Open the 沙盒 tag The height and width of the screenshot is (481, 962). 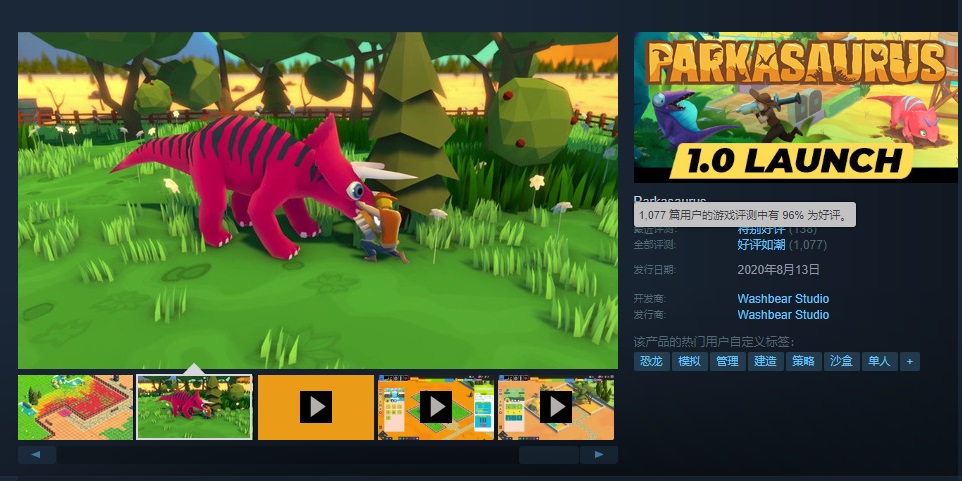click(x=841, y=361)
